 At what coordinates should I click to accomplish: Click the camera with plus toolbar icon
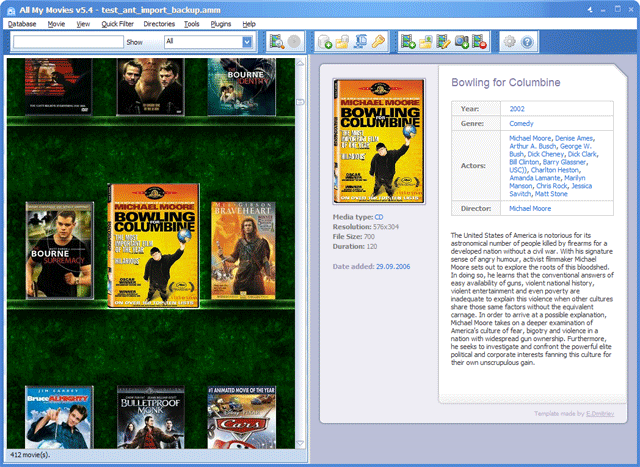(x=462, y=42)
